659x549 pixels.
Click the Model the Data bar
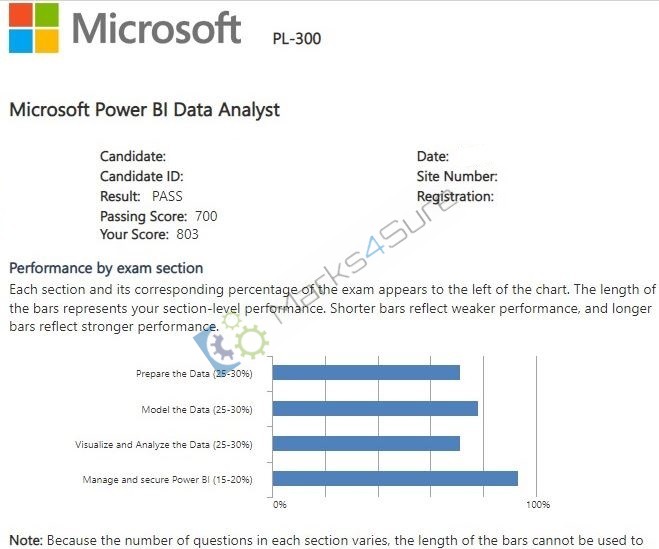point(375,408)
